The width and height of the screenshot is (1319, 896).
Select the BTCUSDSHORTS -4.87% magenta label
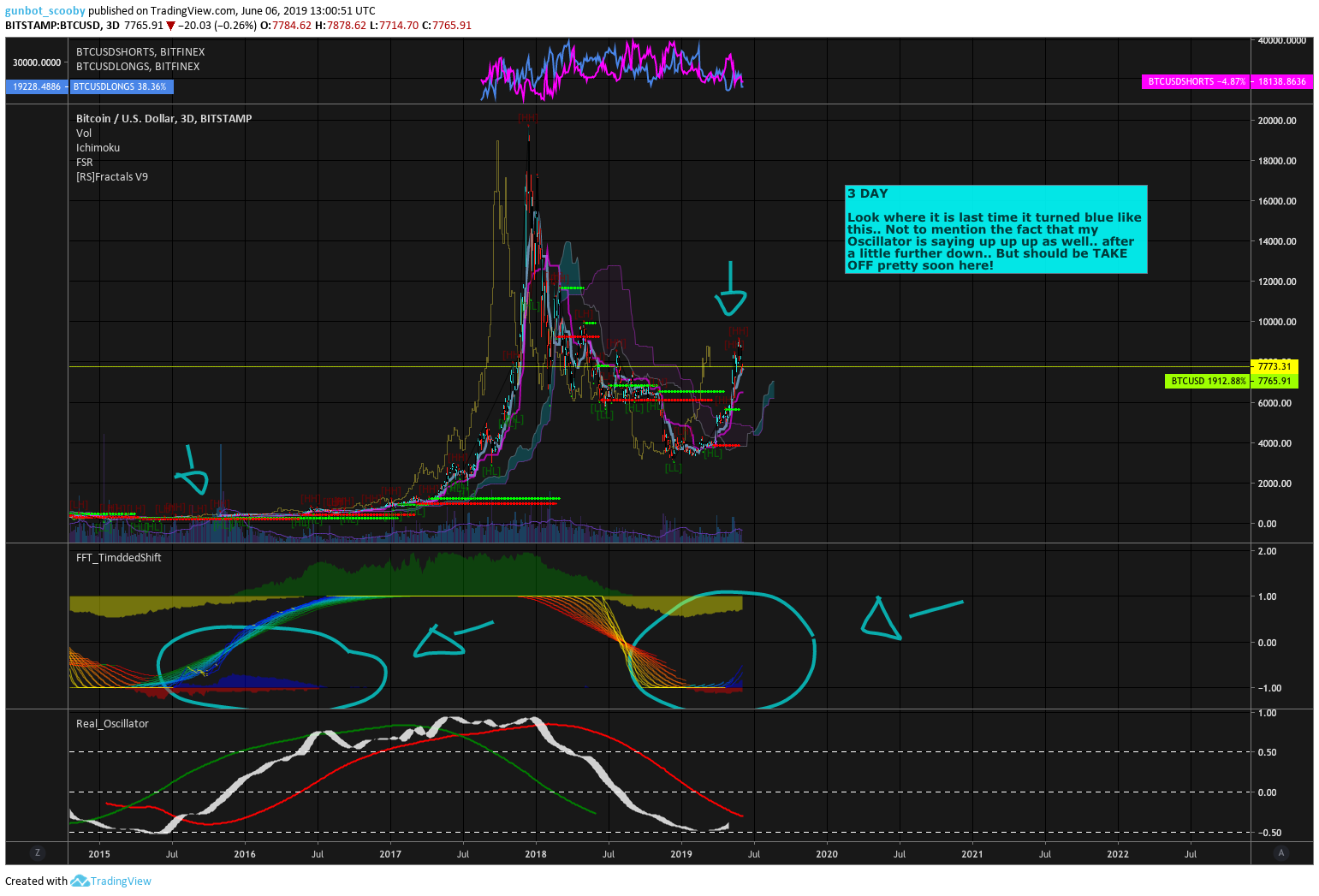click(x=1196, y=81)
